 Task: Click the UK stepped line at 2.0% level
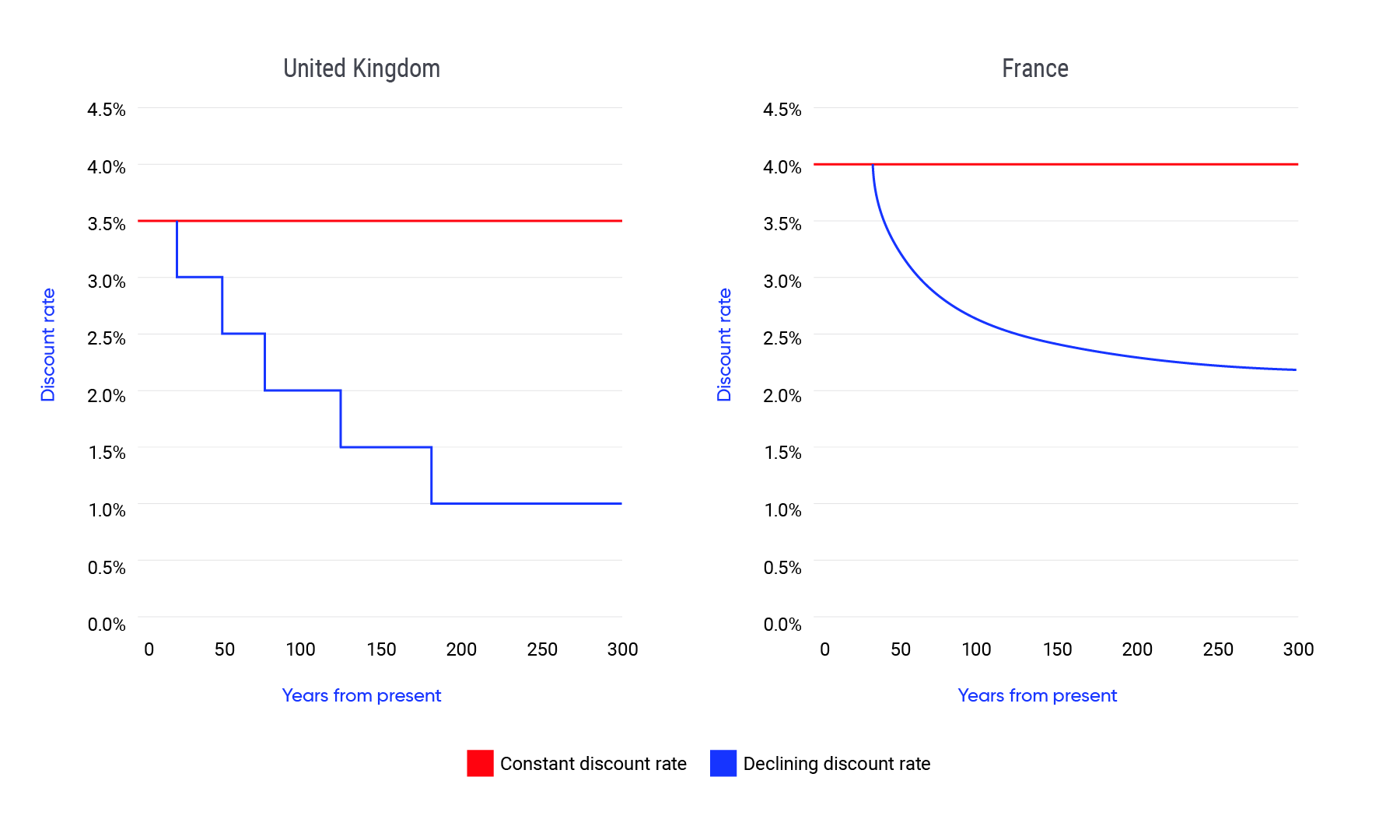click(303, 390)
